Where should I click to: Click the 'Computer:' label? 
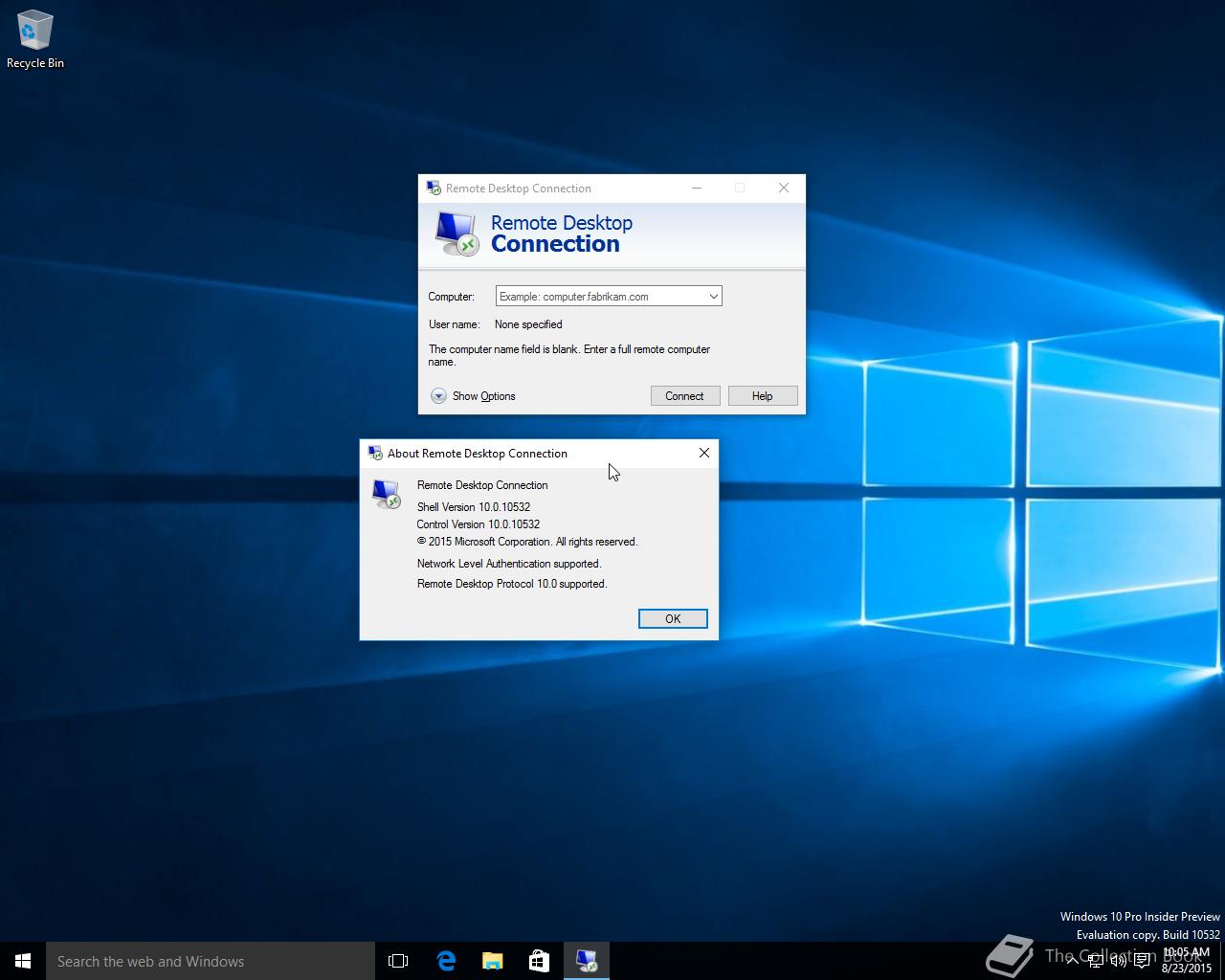pos(451,297)
